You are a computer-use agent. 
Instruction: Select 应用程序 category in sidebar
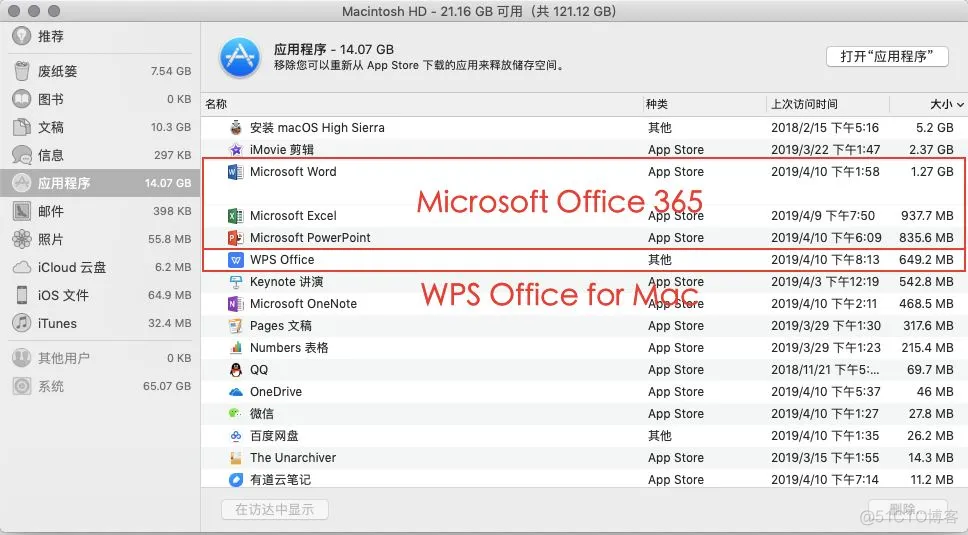pyautogui.click(x=100, y=183)
